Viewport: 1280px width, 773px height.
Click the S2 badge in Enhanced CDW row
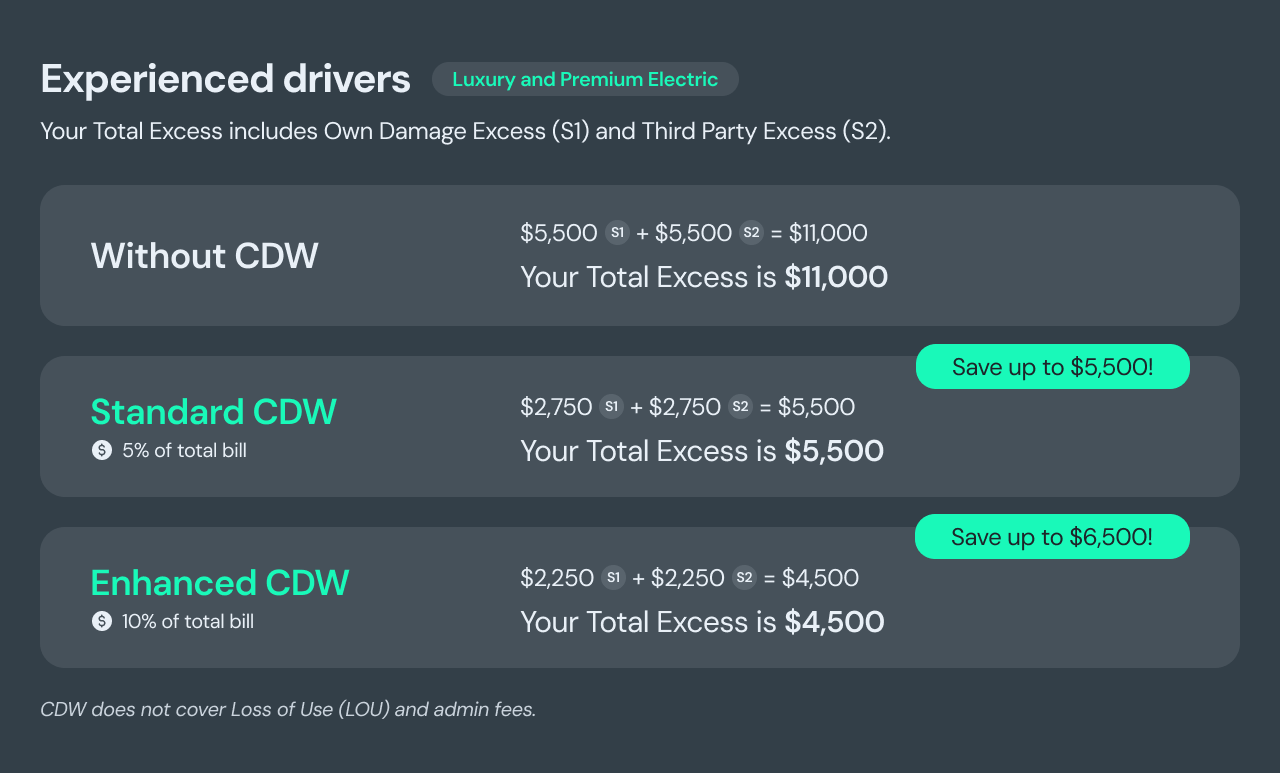click(x=744, y=578)
